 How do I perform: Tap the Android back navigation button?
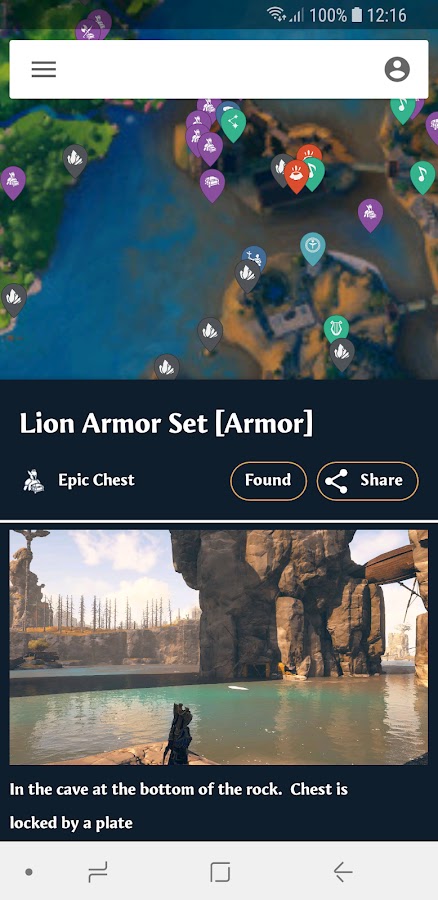(x=343, y=872)
